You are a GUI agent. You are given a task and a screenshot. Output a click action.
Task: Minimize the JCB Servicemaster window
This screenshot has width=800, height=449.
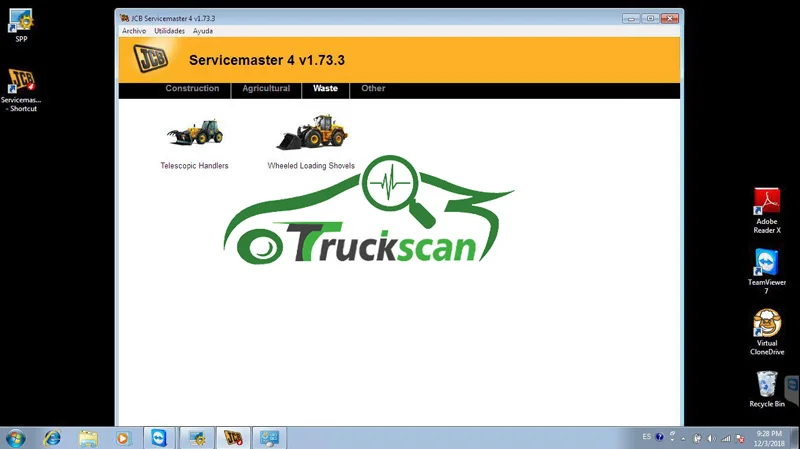(631, 18)
